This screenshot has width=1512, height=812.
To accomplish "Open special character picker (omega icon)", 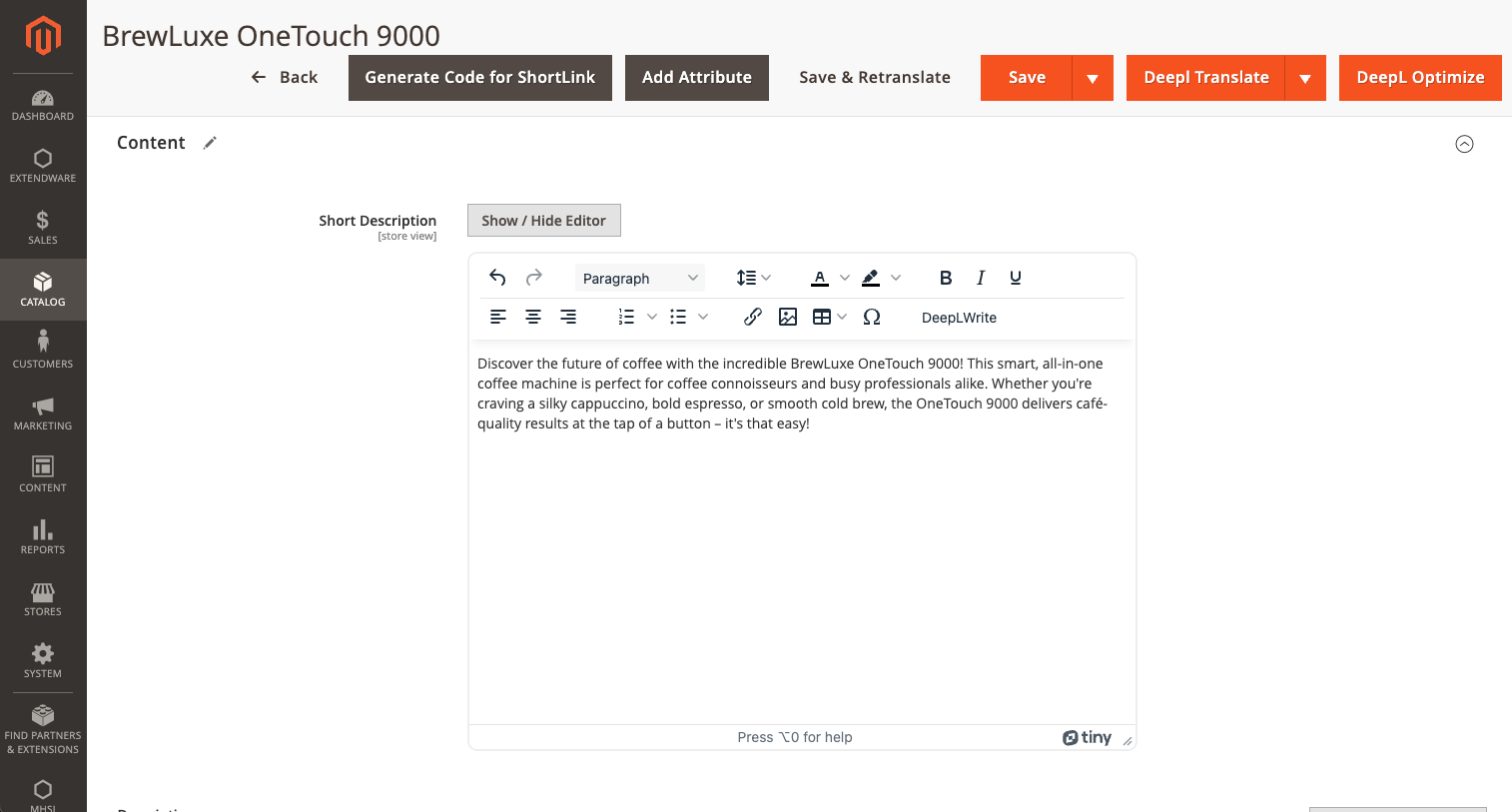I will pyautogui.click(x=872, y=317).
